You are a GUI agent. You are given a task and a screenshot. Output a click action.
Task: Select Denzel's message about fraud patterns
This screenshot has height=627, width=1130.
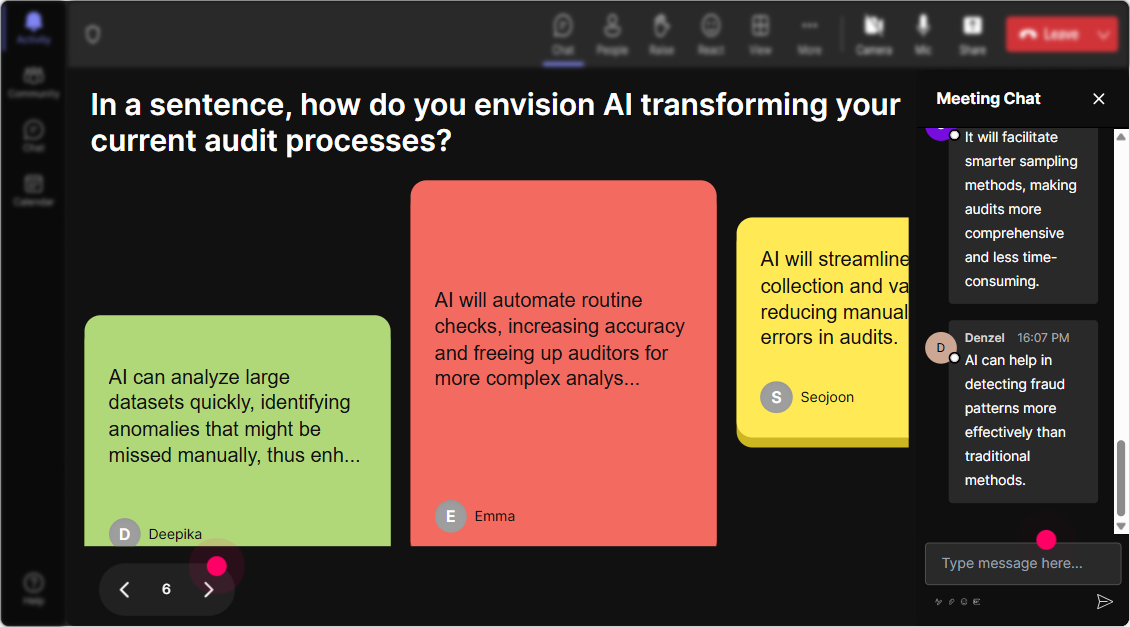click(1023, 412)
